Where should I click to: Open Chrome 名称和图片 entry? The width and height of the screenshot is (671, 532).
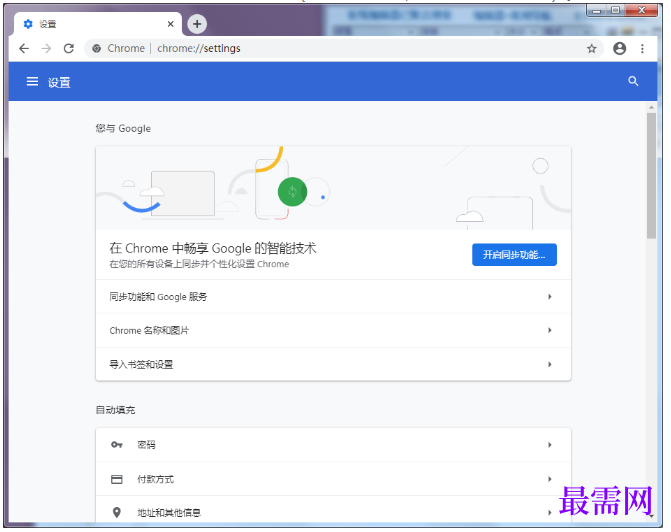333,330
